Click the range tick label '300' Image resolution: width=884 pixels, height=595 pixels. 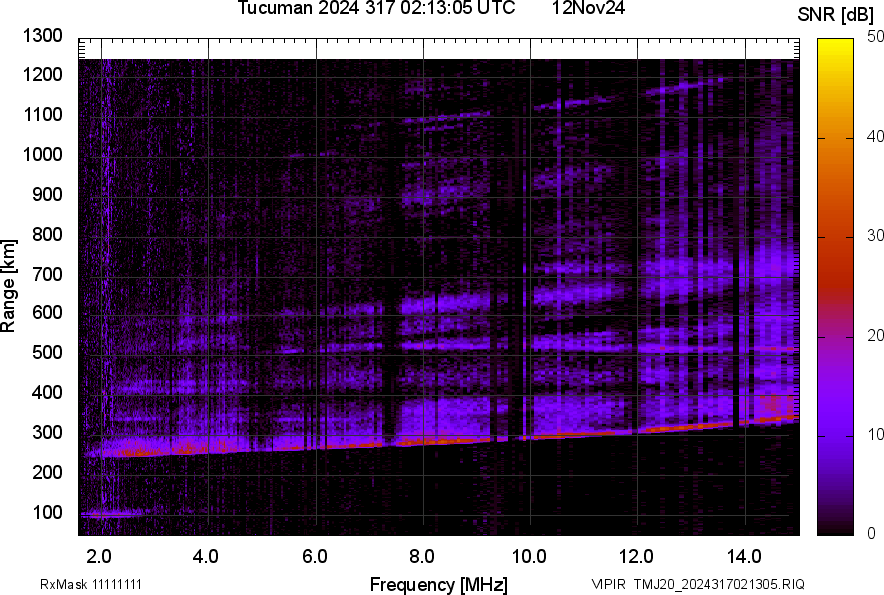tap(47, 433)
